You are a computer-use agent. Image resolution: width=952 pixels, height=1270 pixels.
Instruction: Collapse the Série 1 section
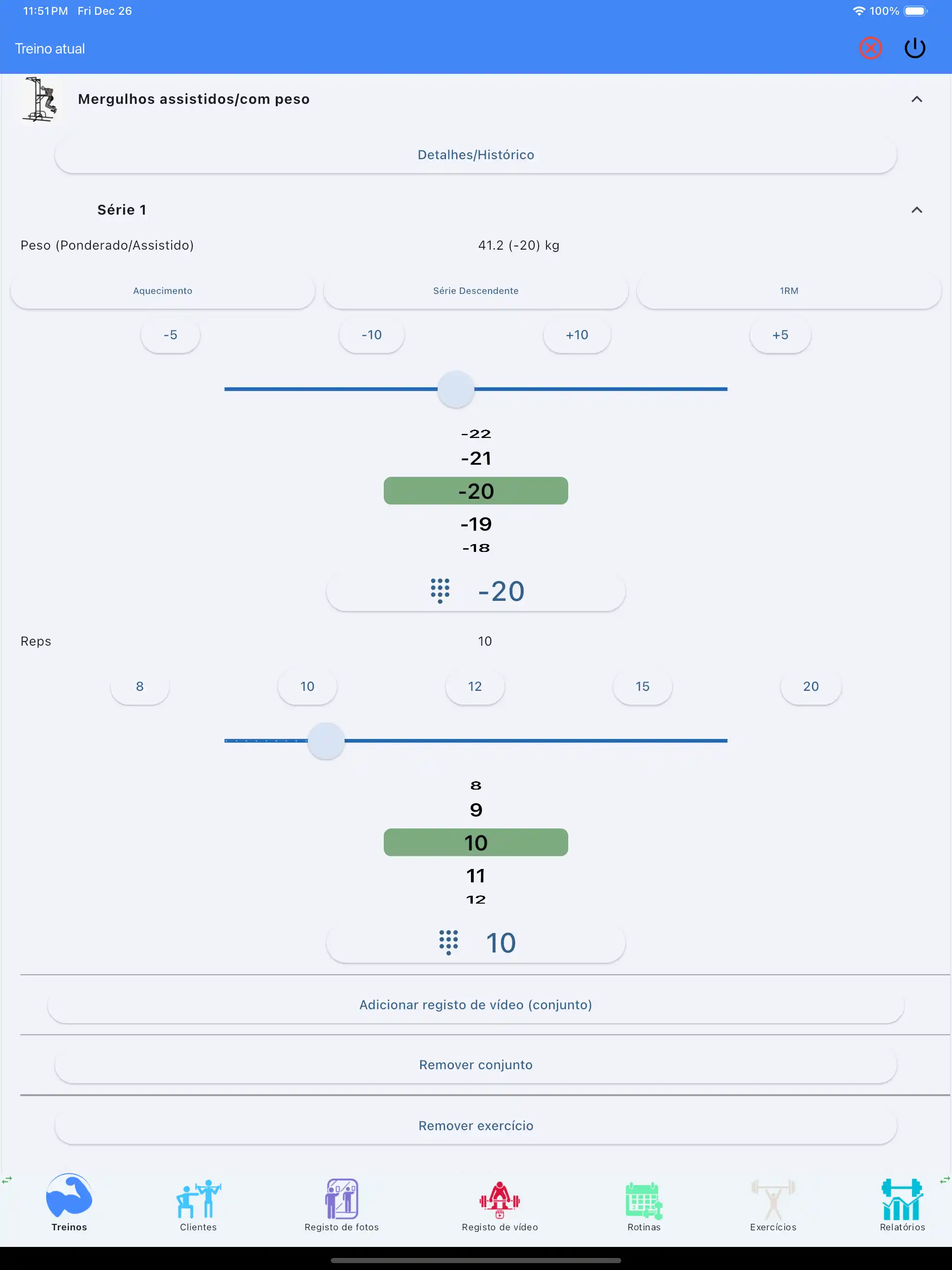(x=916, y=210)
